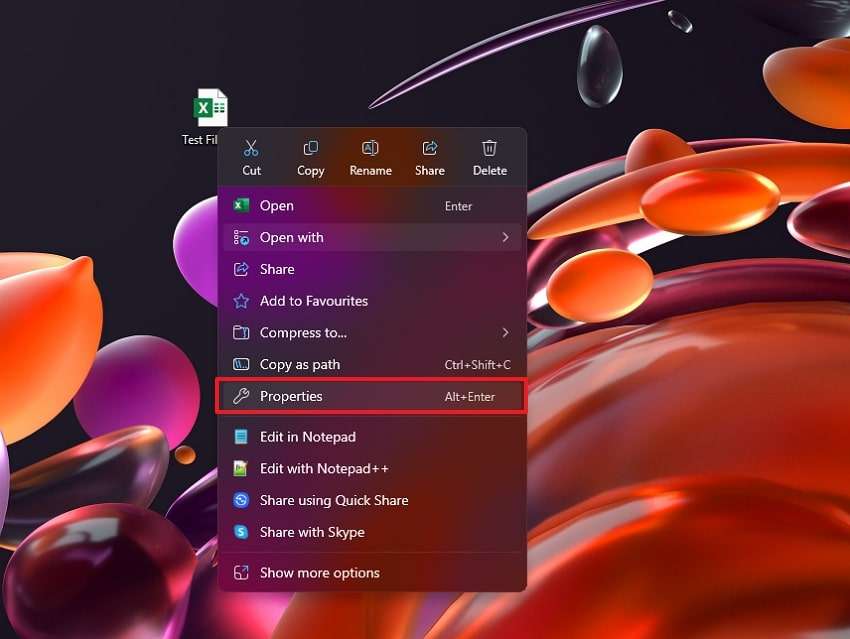Expand the Open with submenu arrow

coord(505,237)
